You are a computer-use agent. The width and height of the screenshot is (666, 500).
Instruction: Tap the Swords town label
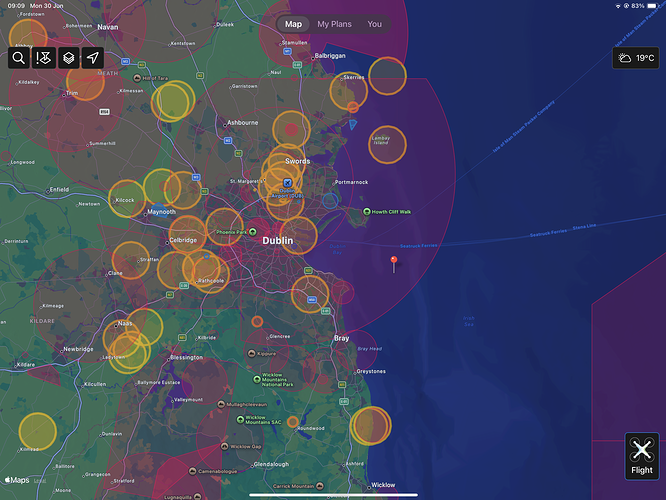[297, 161]
